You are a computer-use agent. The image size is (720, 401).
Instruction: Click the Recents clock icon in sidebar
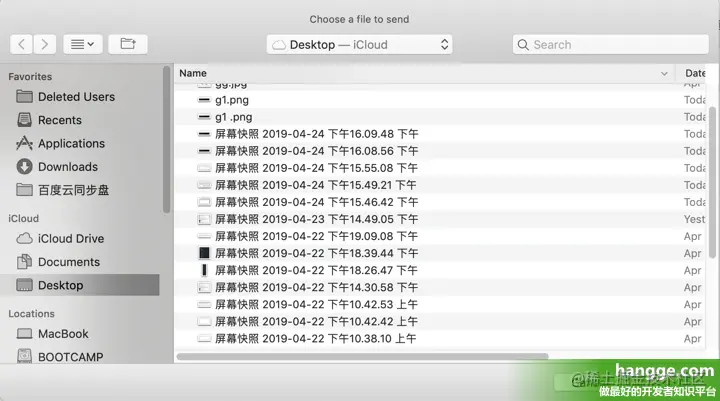click(x=24, y=120)
